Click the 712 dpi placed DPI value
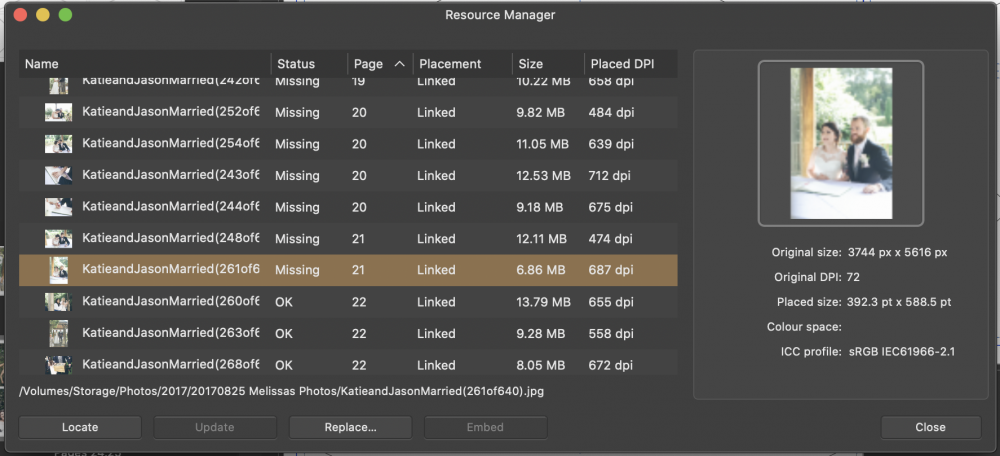This screenshot has width=1000, height=456. (609, 175)
